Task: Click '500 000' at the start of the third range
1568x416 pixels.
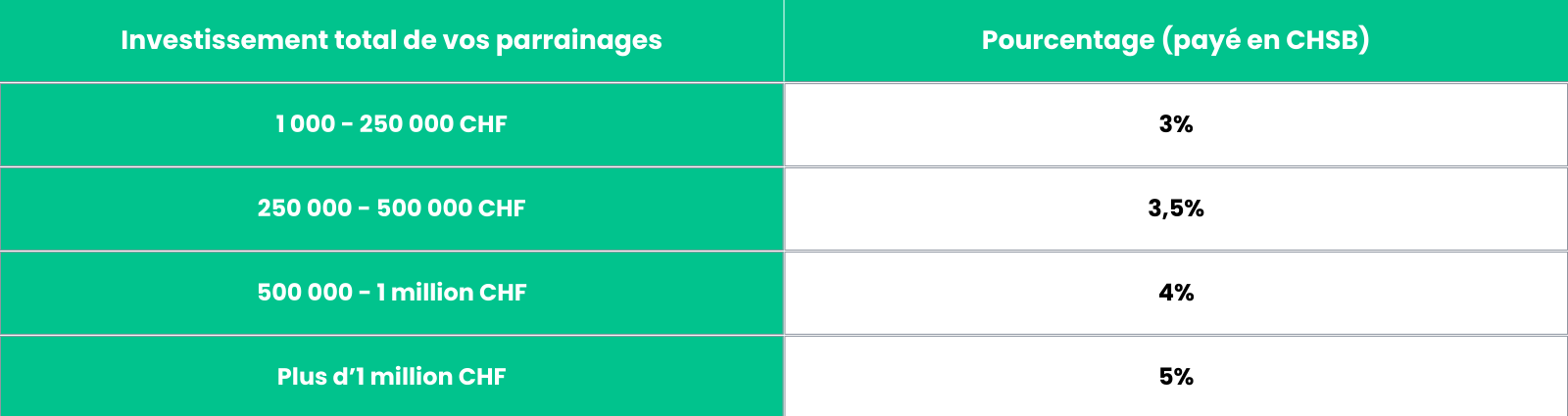Action: coord(305,293)
